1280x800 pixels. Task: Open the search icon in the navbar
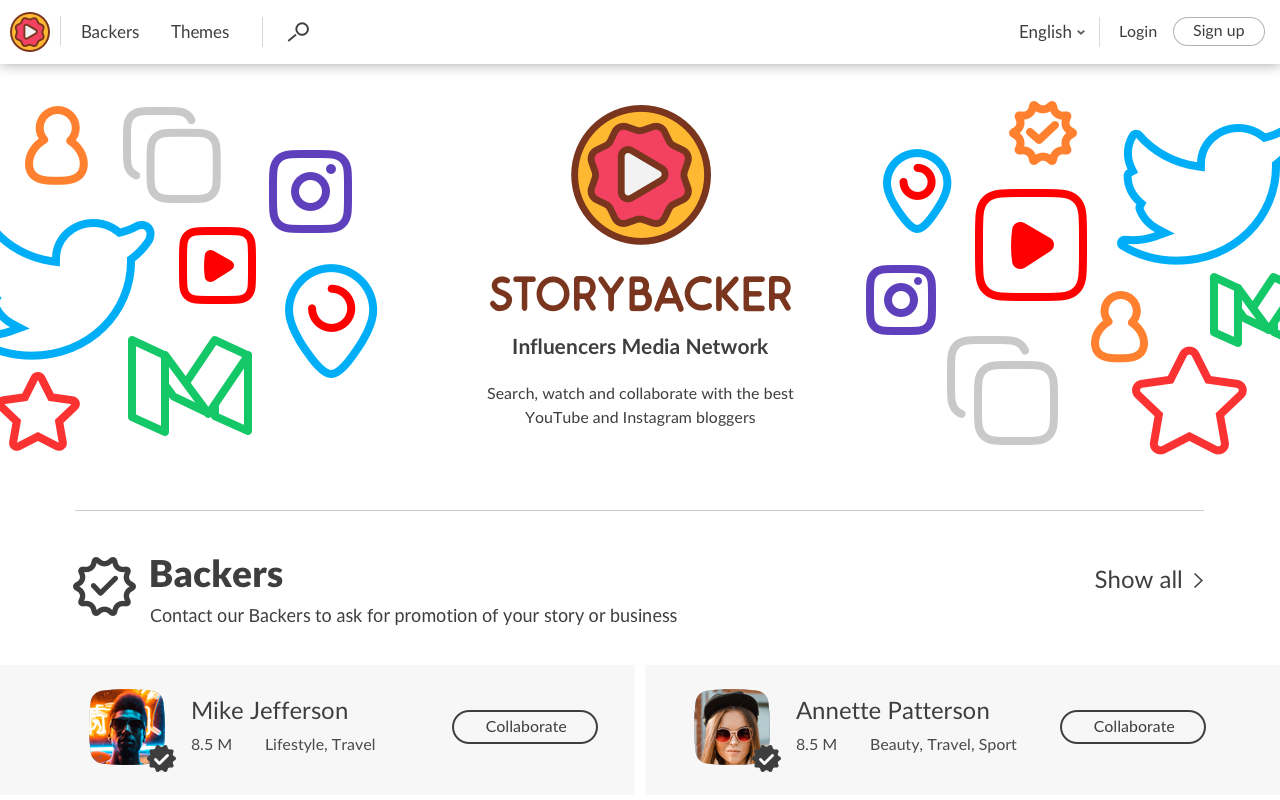(x=297, y=32)
